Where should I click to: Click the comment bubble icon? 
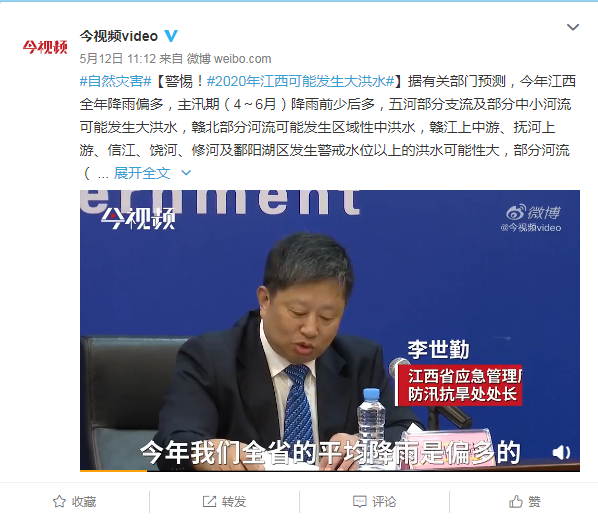click(359, 501)
